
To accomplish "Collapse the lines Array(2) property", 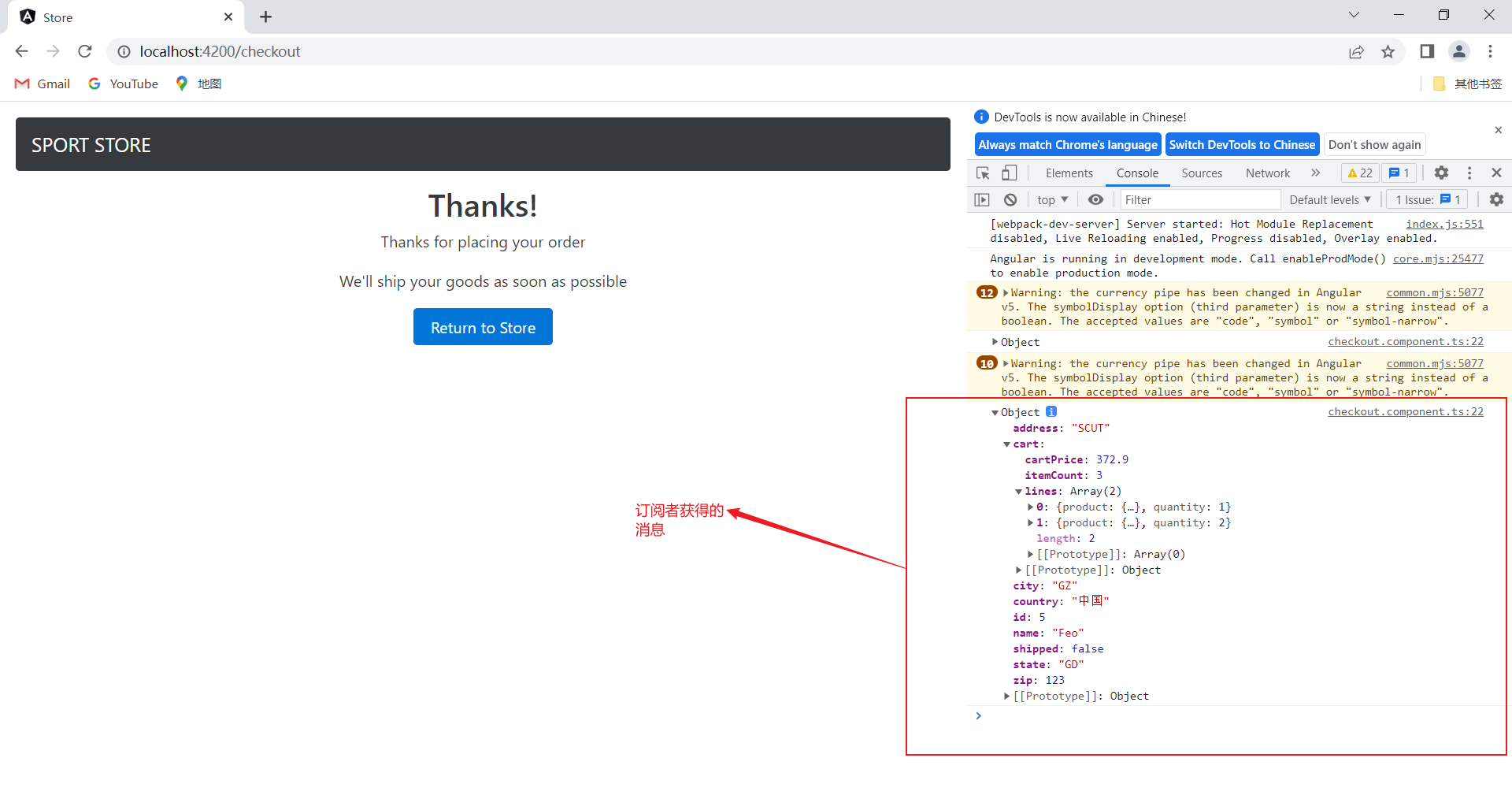I will click(x=1018, y=492).
